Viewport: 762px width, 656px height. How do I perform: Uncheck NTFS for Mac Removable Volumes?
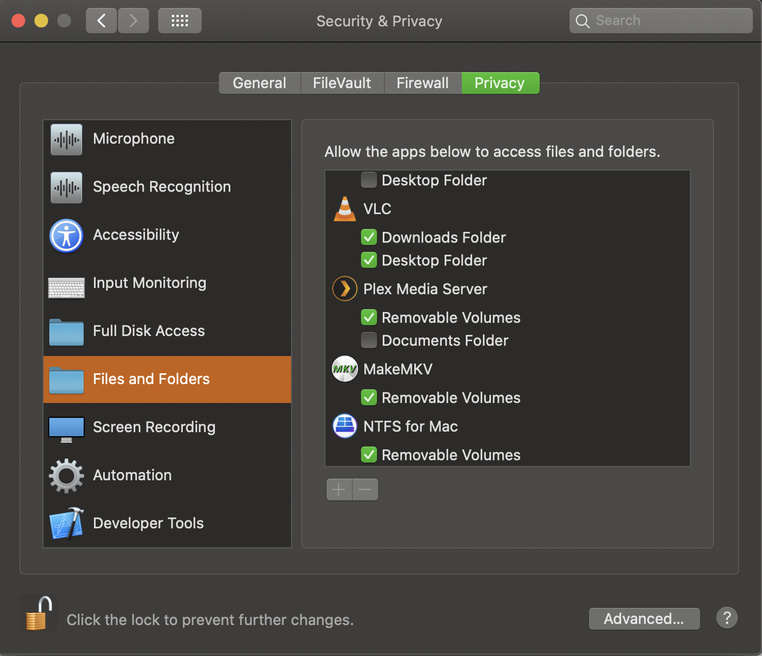pos(369,455)
